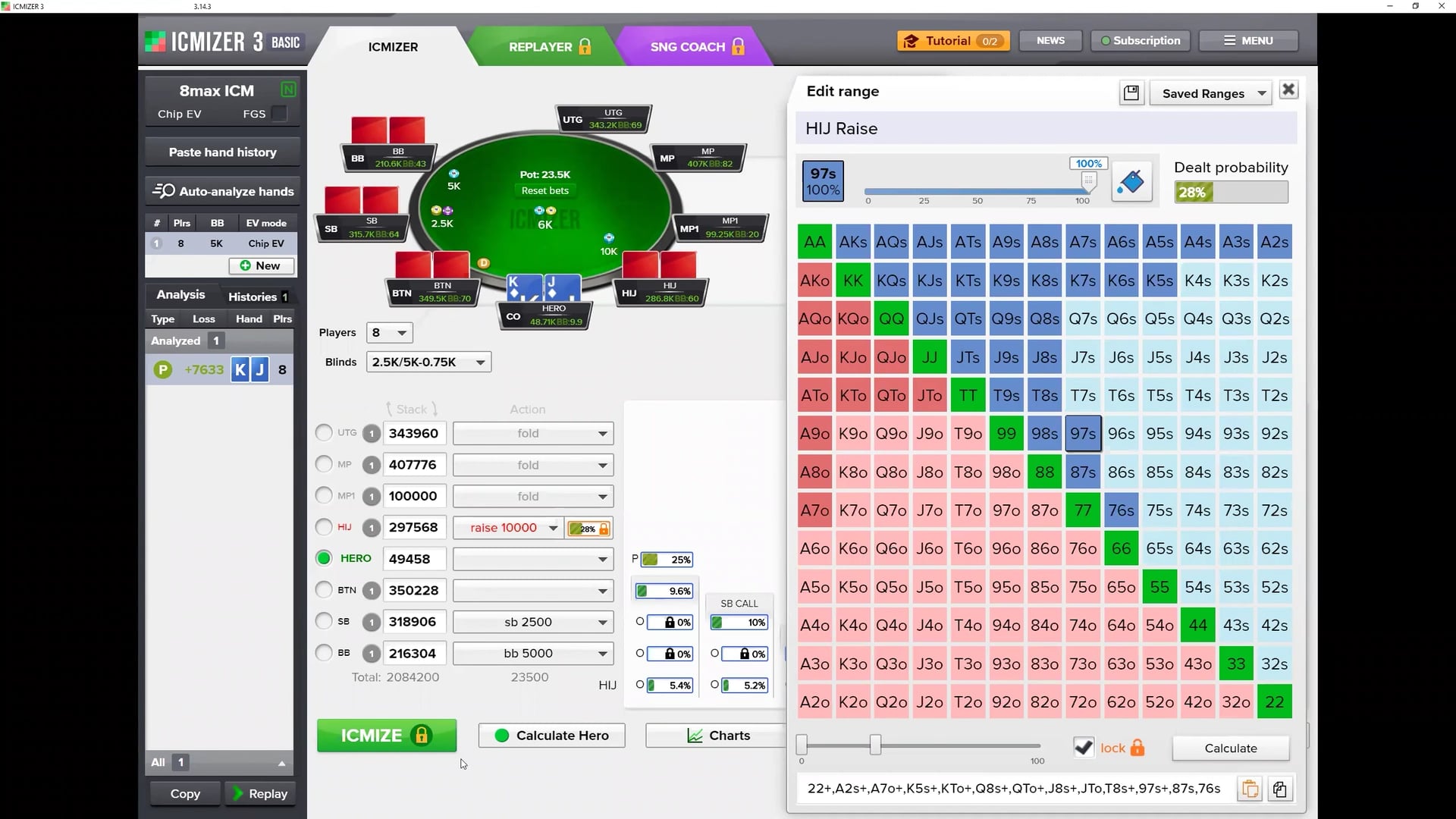Toggle the lock checkbox in range editor

[x=1084, y=748]
